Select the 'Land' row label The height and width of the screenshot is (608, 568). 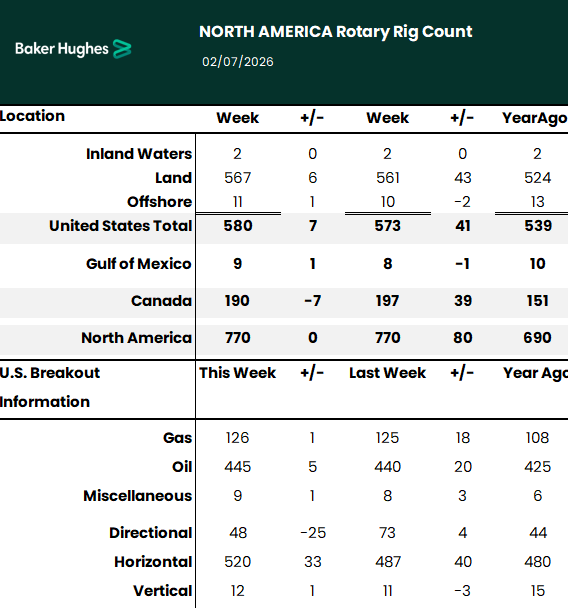tap(173, 178)
